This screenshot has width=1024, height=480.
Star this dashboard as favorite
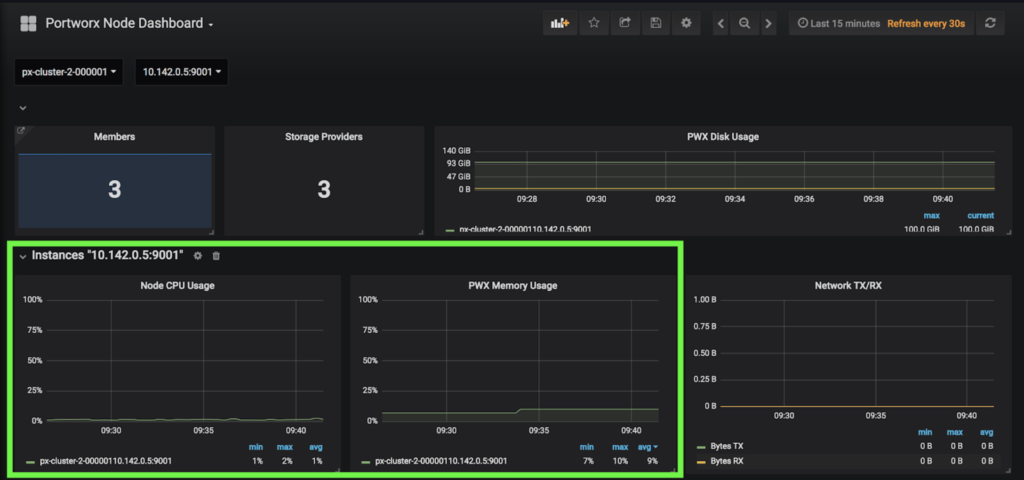pyautogui.click(x=594, y=23)
